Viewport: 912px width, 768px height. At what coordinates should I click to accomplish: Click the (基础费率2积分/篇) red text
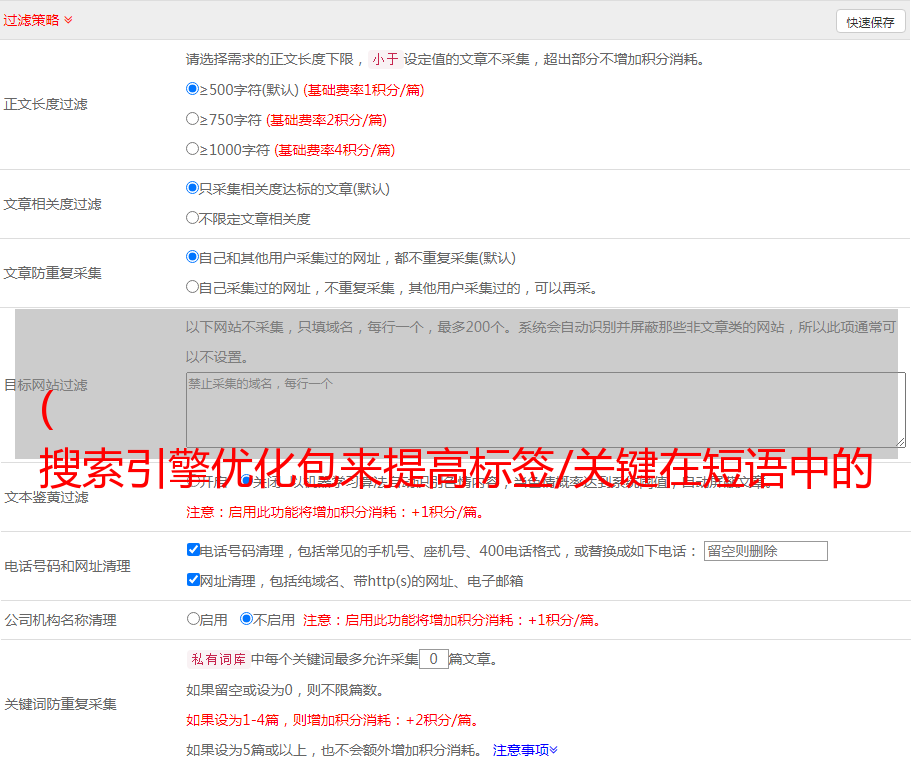[326, 120]
